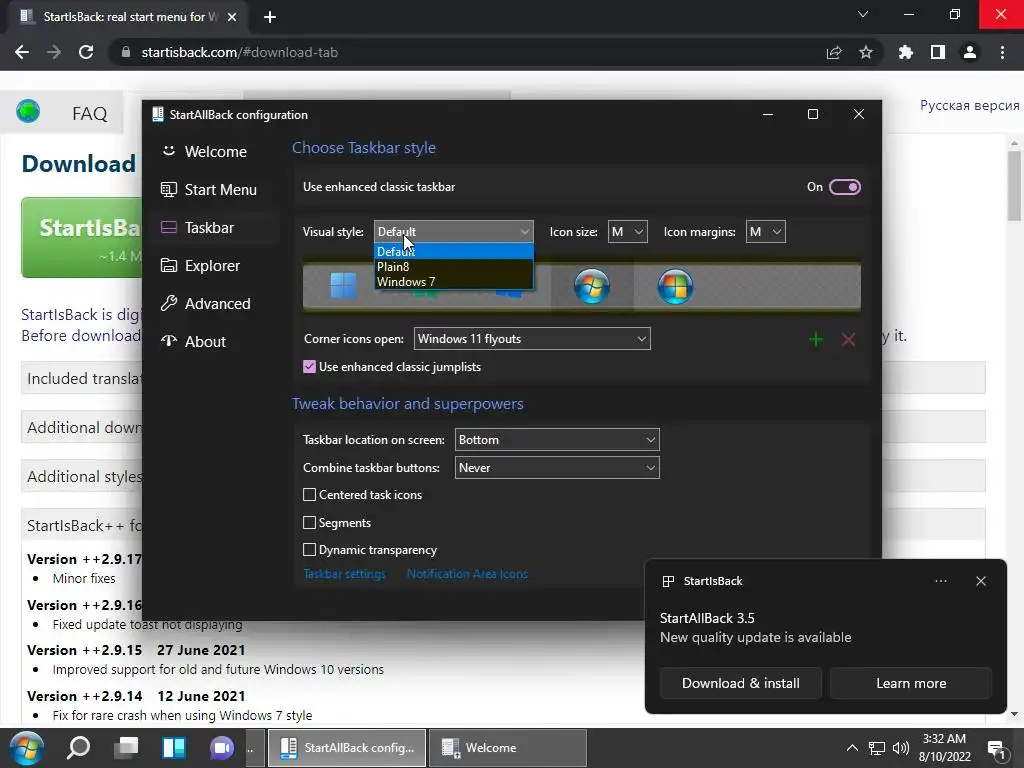
Task: Enable the Segments checkbox
Action: [x=310, y=522]
